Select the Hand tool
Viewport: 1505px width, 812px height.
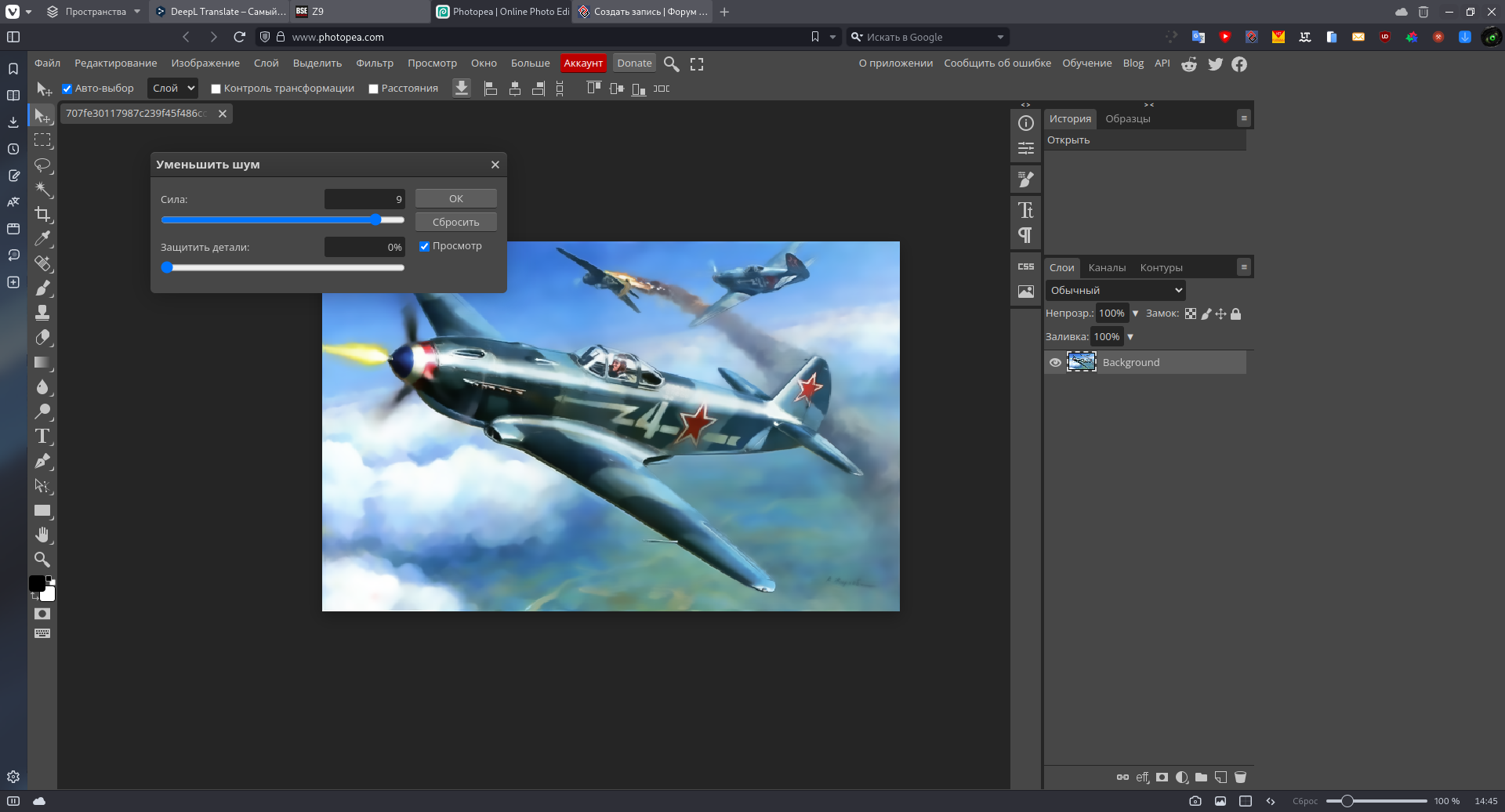tap(42, 535)
